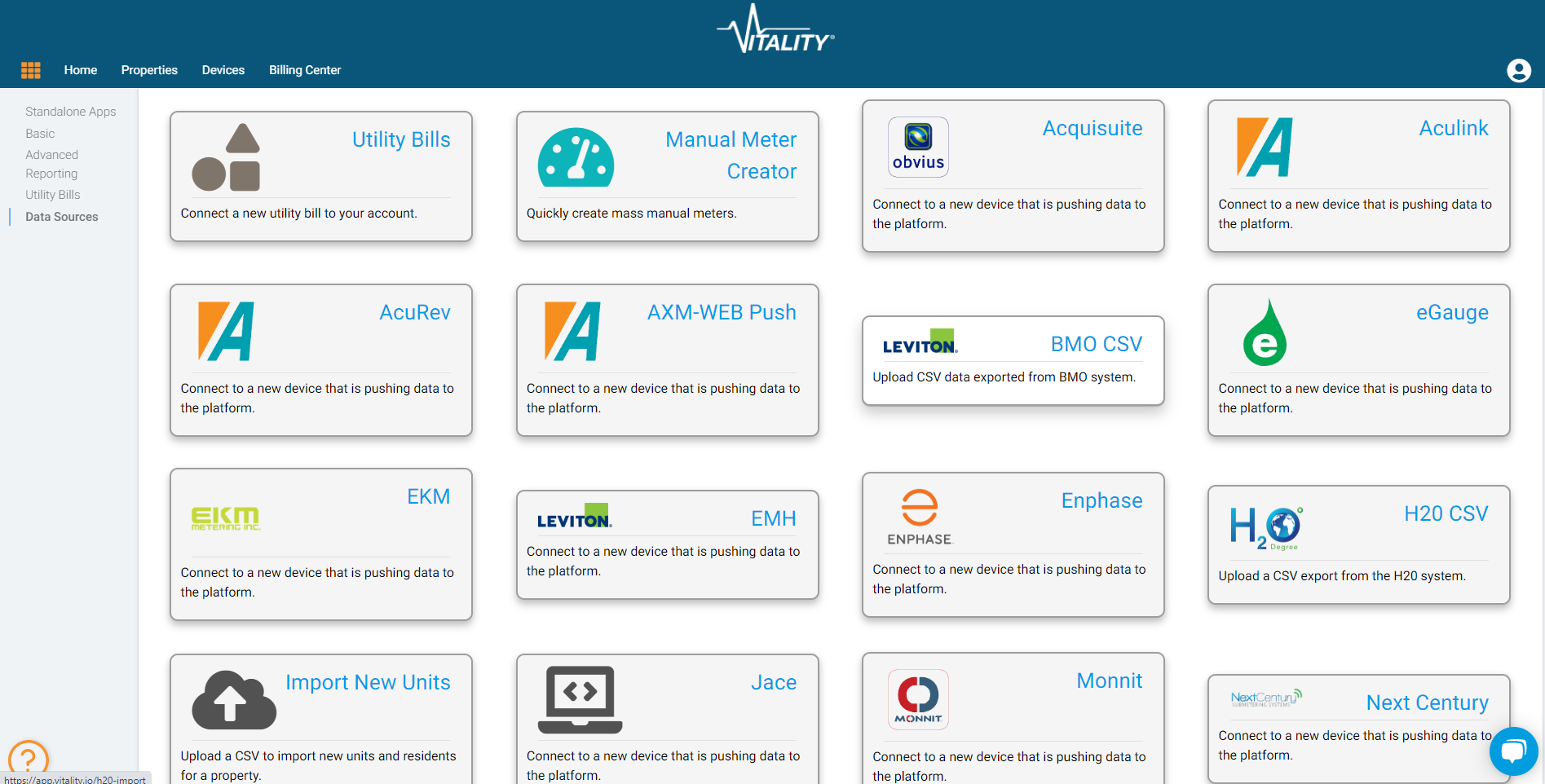Click the cloud upload Import New Units icon
Viewport: 1545px width, 784px height.
[x=234, y=699]
